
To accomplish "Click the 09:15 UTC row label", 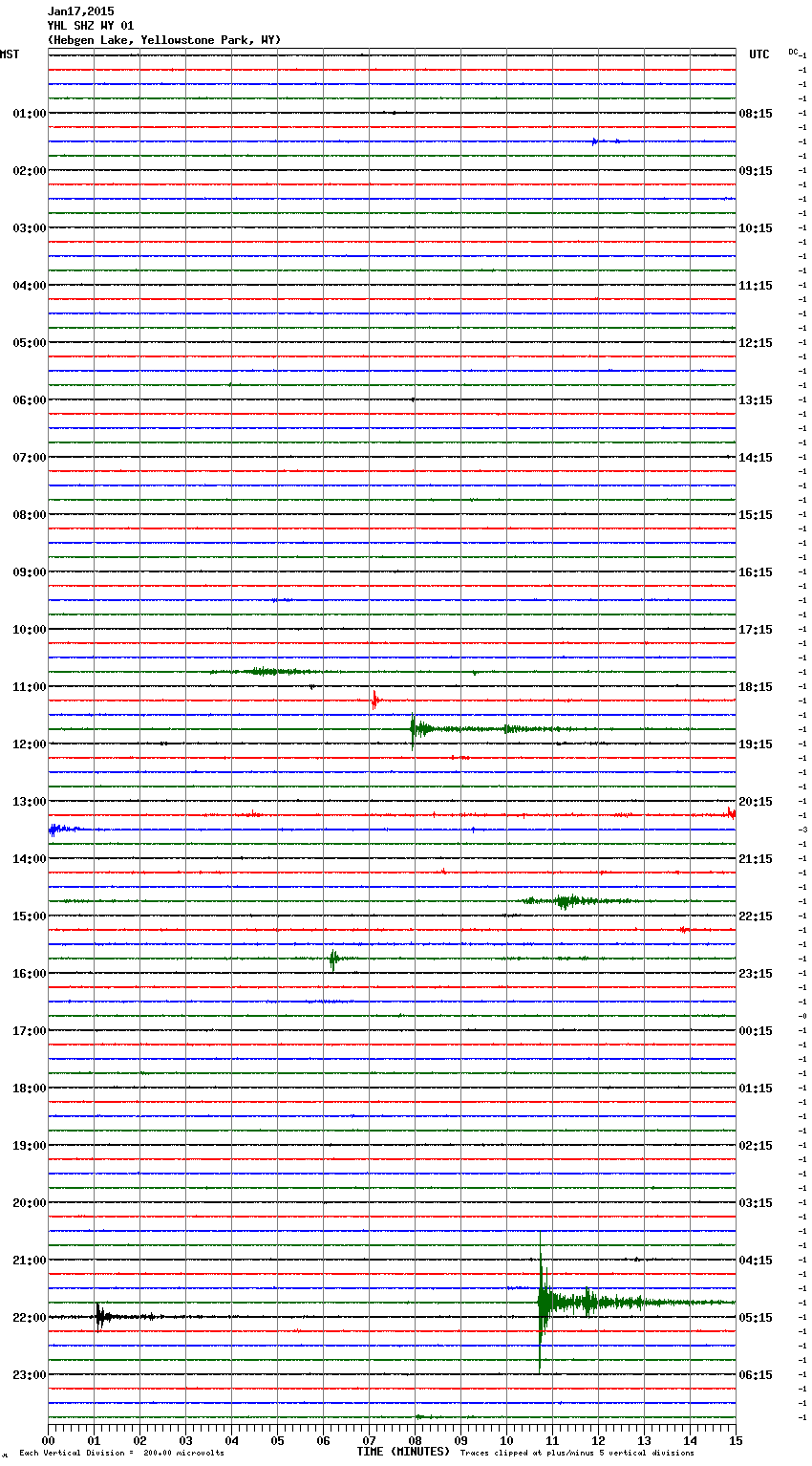I will point(756,171).
